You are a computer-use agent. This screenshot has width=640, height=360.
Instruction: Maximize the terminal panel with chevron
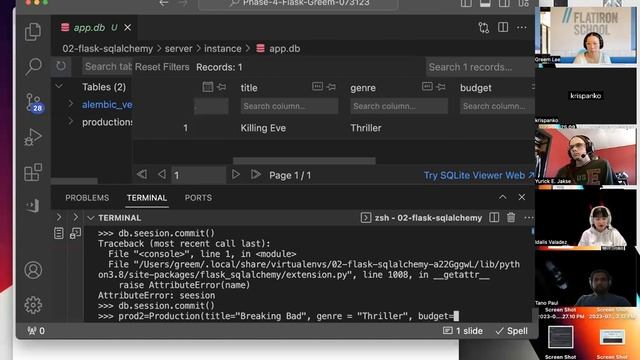[502, 197]
